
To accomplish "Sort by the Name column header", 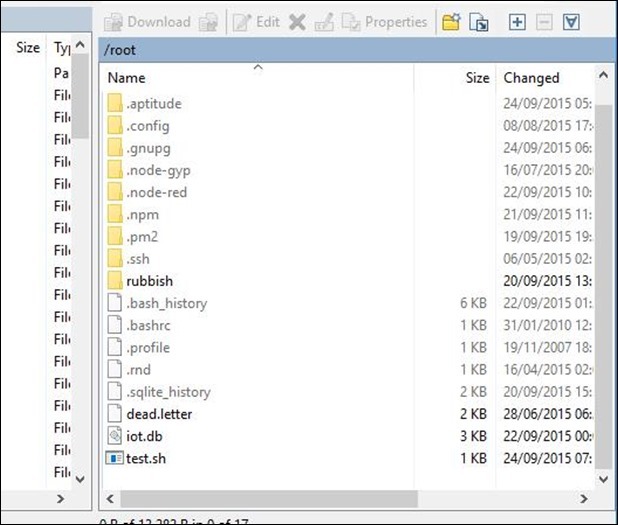I will [256, 78].
